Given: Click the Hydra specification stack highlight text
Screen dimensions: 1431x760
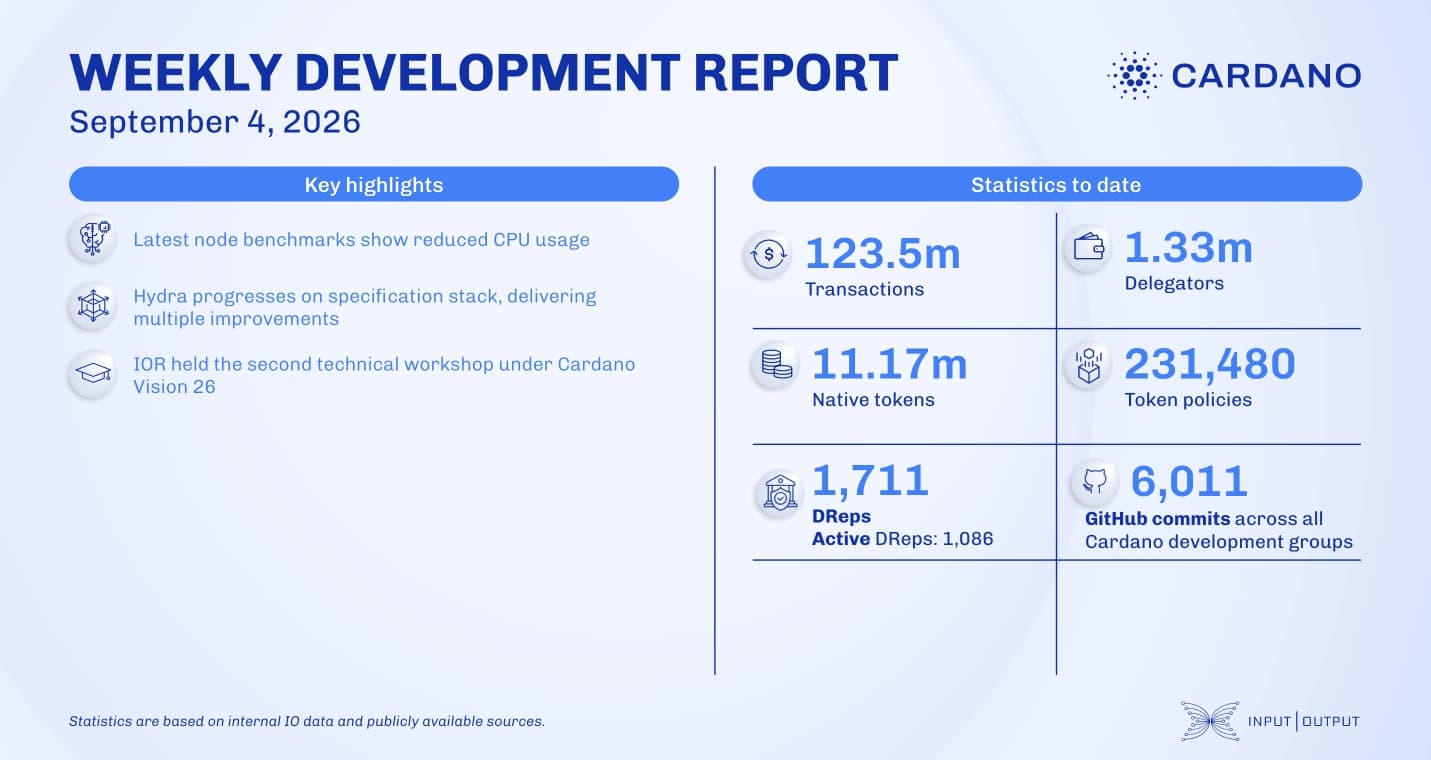Looking at the screenshot, I should (365, 307).
